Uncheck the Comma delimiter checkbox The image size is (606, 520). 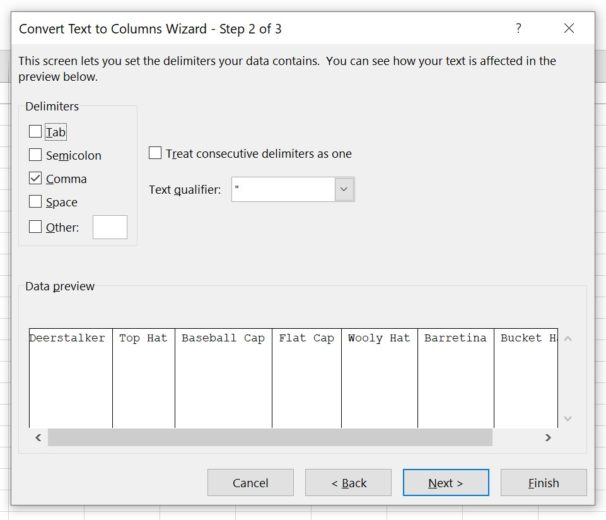coord(36,179)
